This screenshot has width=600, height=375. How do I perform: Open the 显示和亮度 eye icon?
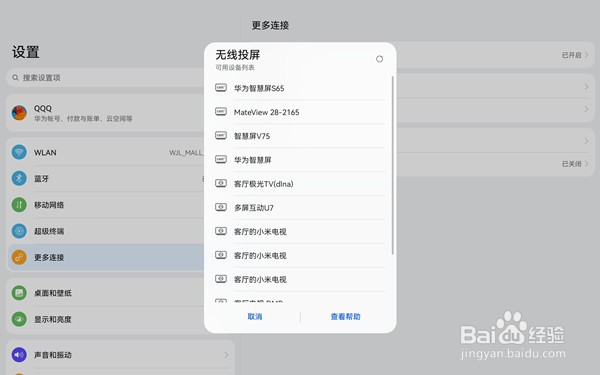(19, 319)
